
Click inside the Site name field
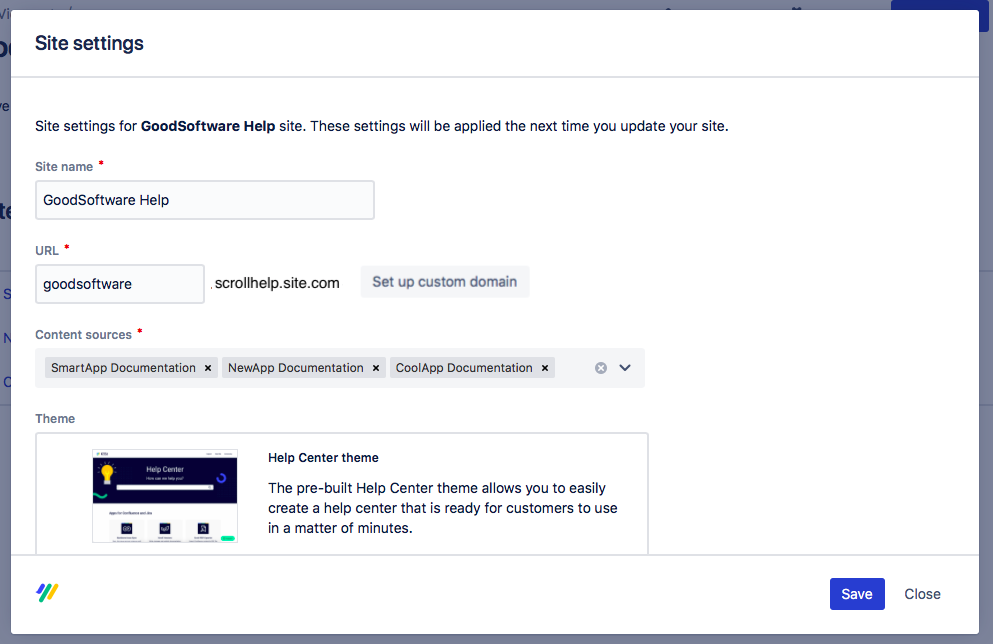tap(204, 200)
